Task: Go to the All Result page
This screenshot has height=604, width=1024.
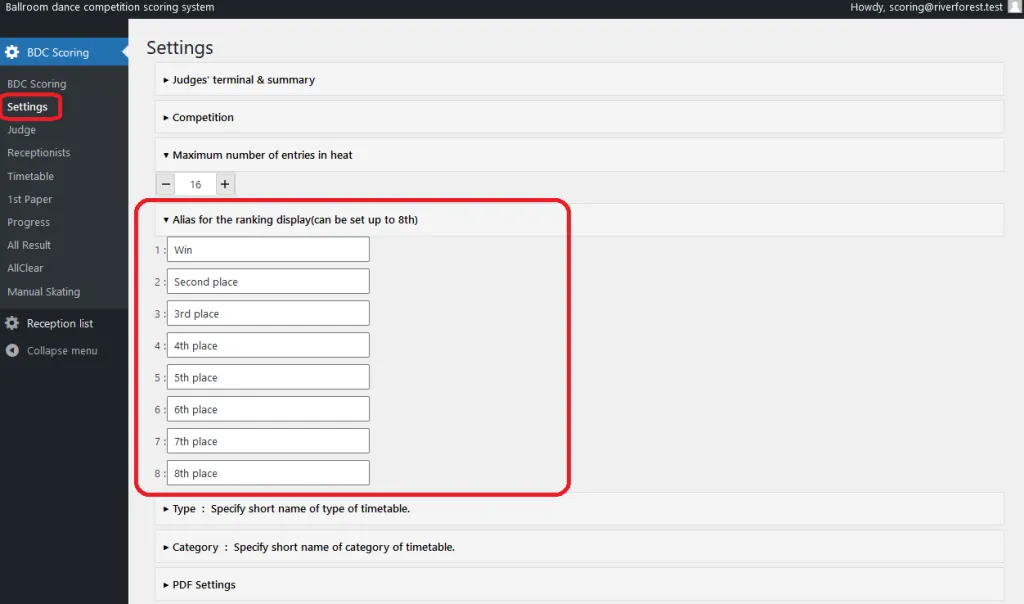Action: point(29,245)
